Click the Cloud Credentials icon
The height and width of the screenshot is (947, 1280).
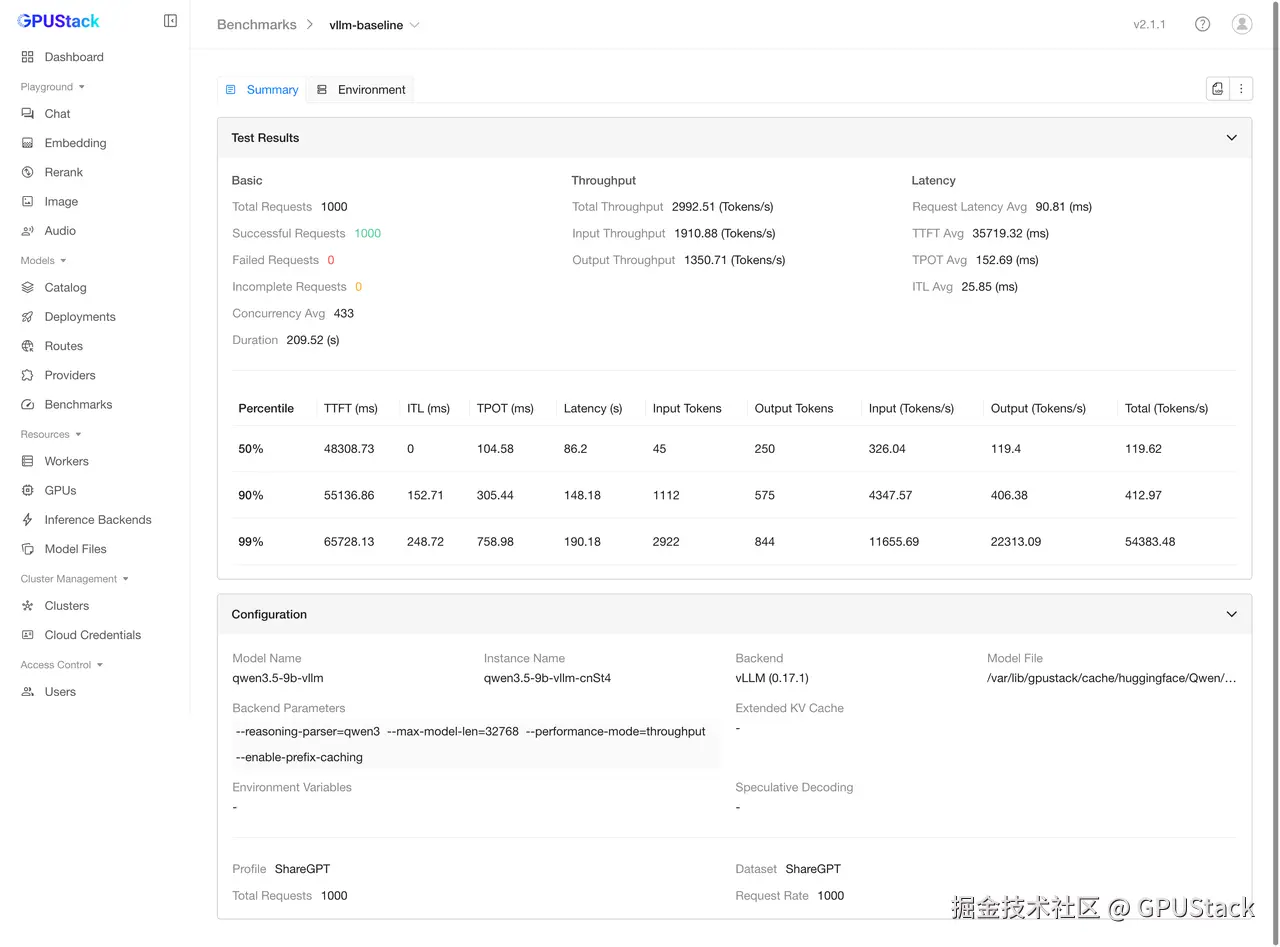pos(27,634)
